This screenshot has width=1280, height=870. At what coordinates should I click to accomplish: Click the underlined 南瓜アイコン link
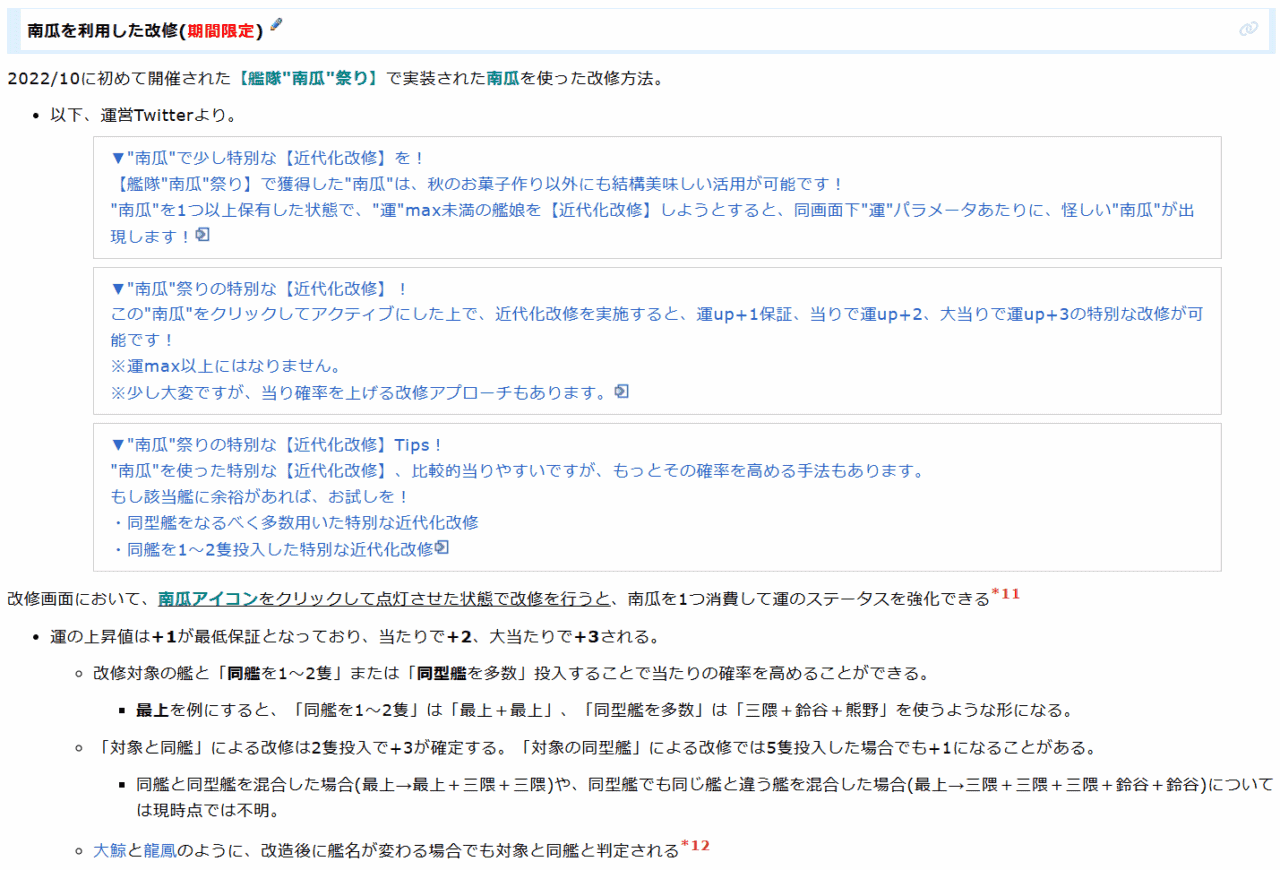208,598
